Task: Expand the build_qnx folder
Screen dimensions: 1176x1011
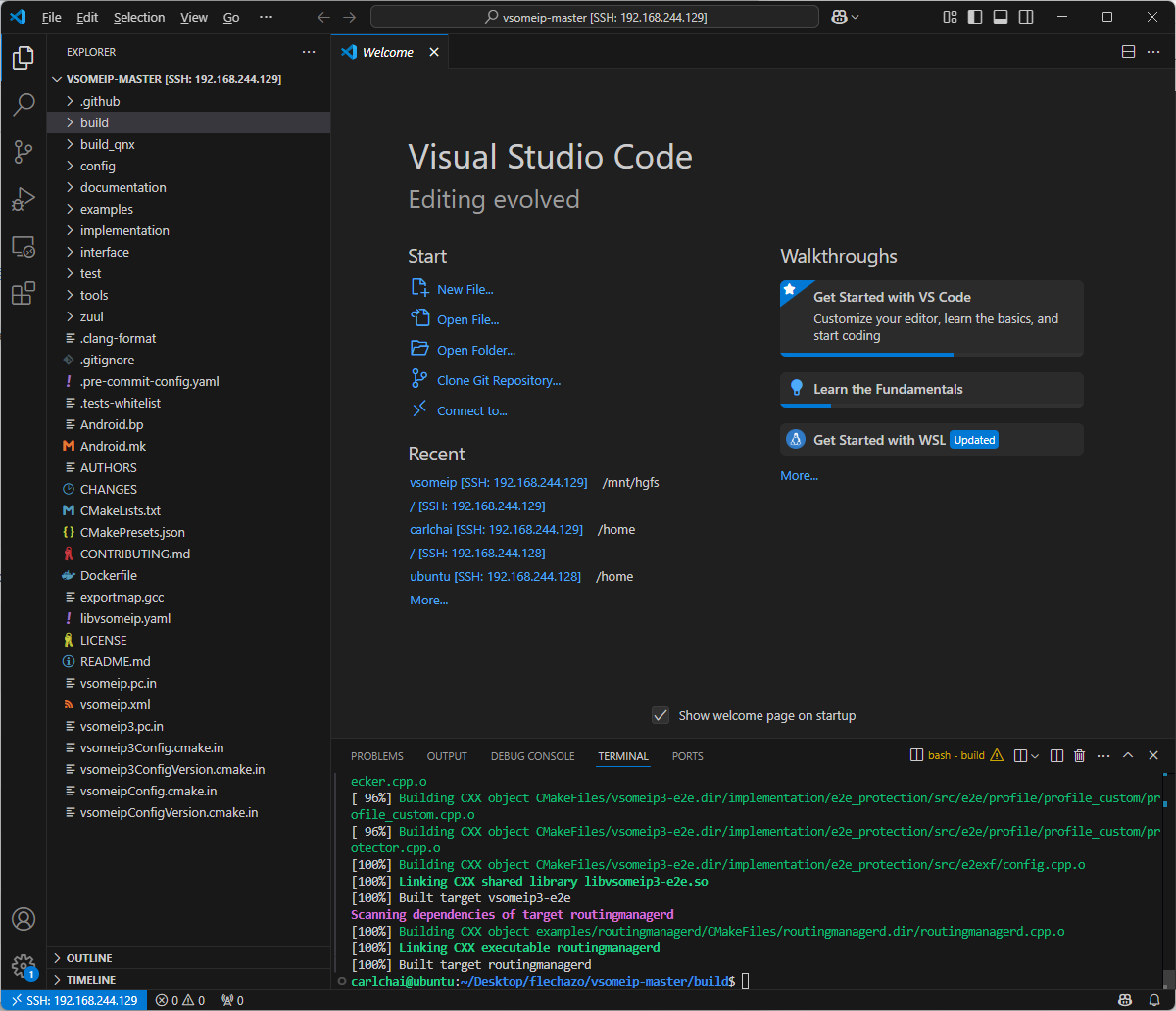Action: (189, 144)
